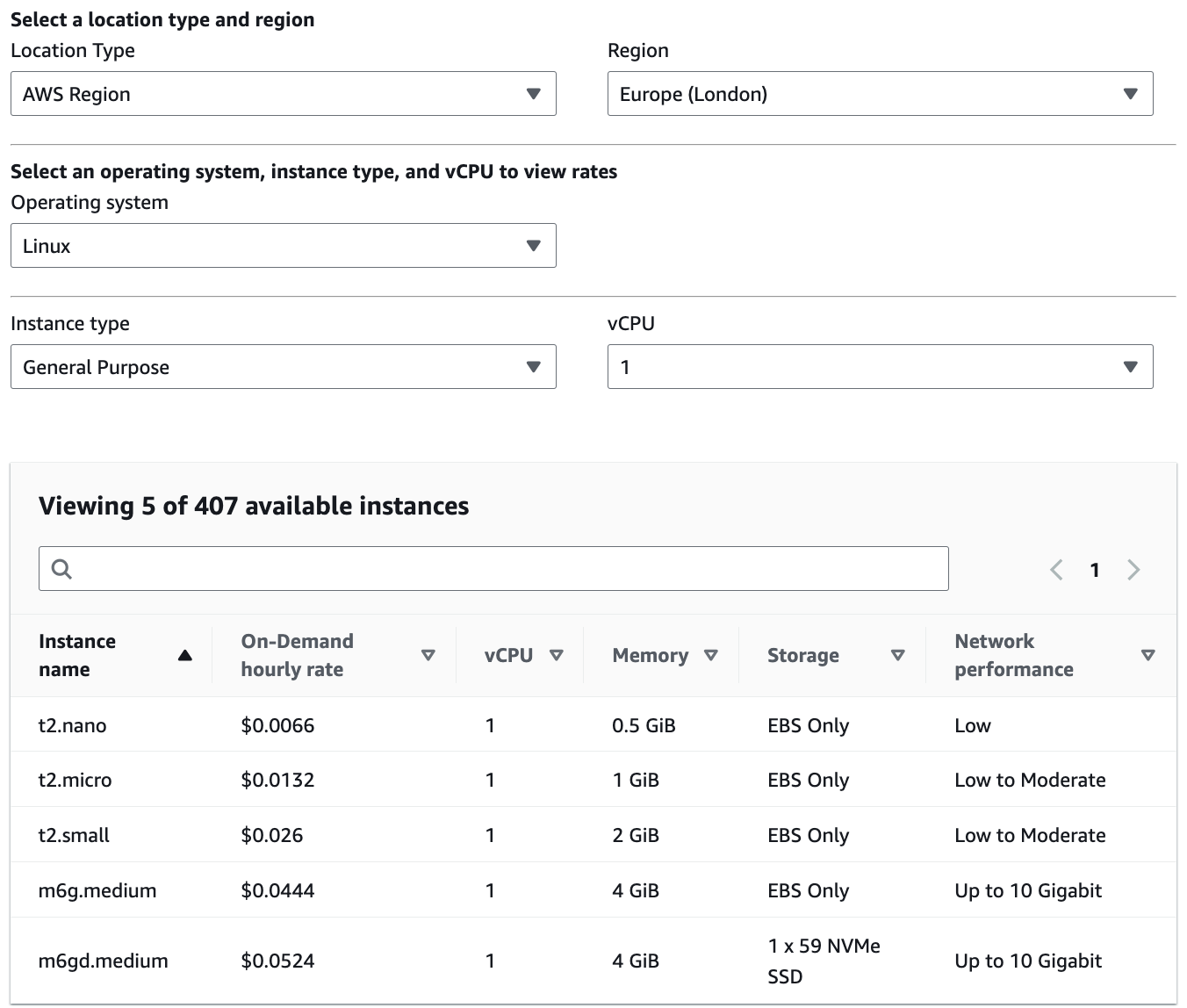Click the $0.026 hourly rate
The height and width of the screenshot is (1008, 1187).
point(272,835)
